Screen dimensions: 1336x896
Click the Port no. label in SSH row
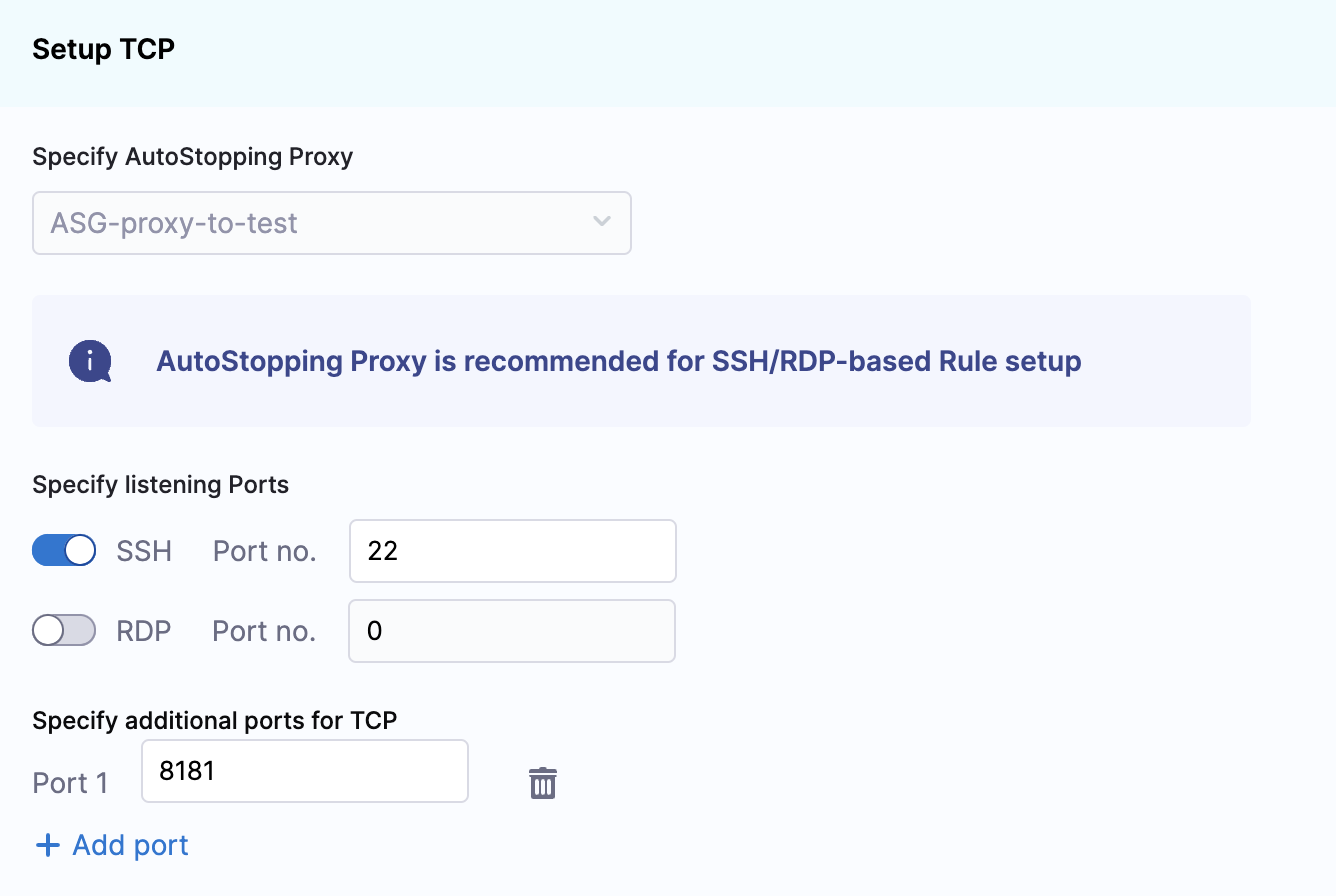(x=265, y=551)
